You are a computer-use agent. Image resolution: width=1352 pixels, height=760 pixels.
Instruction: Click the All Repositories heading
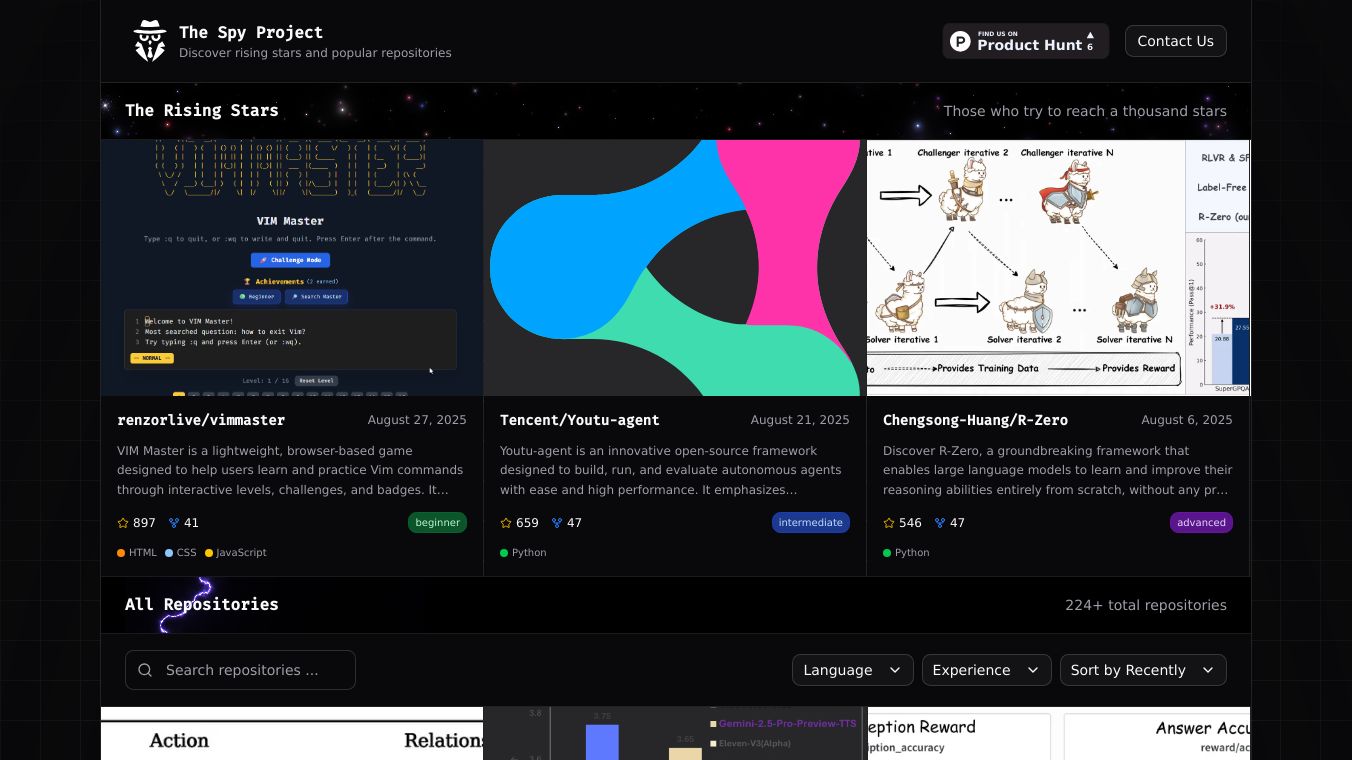(202, 604)
